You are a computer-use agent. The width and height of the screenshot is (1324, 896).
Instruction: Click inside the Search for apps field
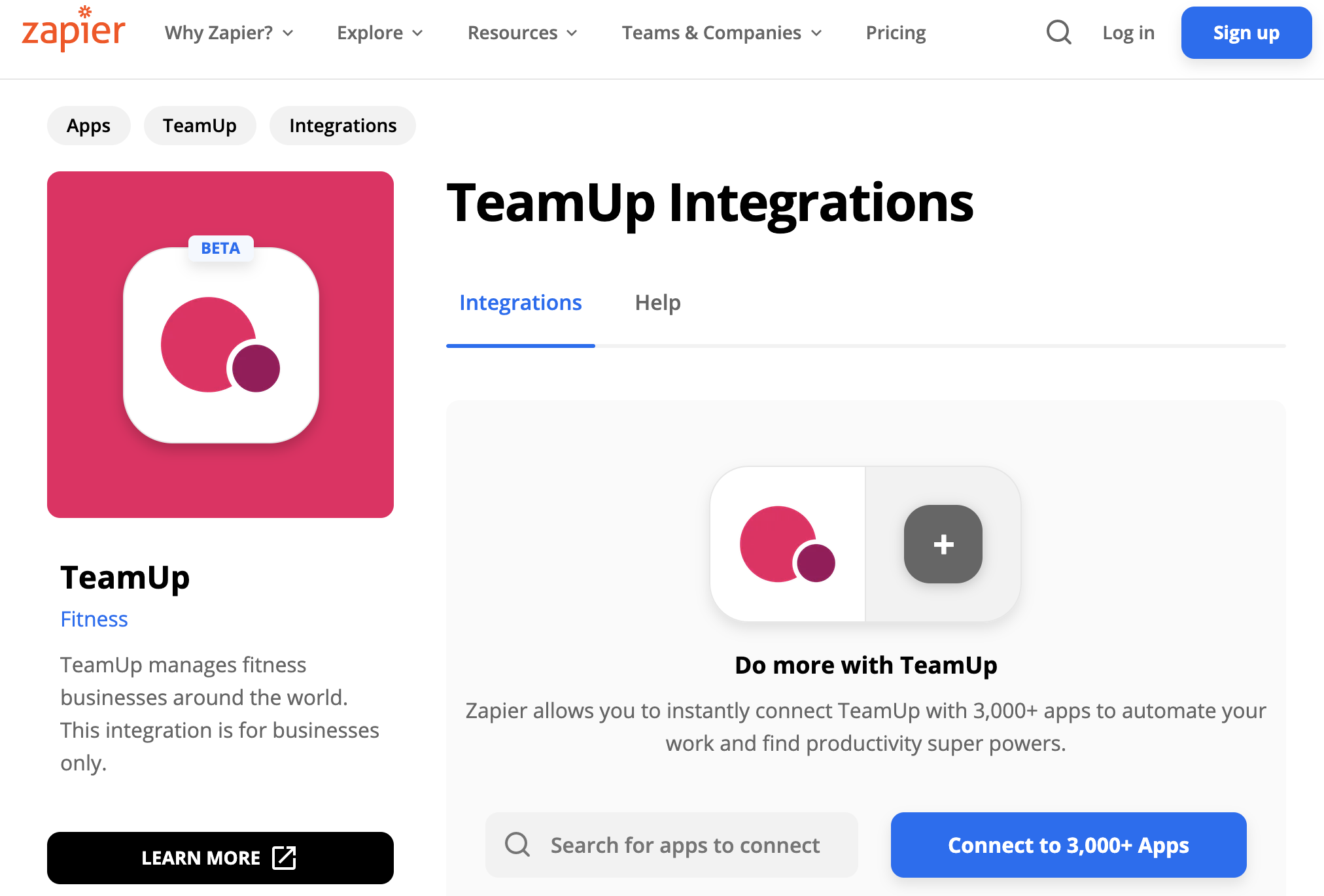(685, 845)
